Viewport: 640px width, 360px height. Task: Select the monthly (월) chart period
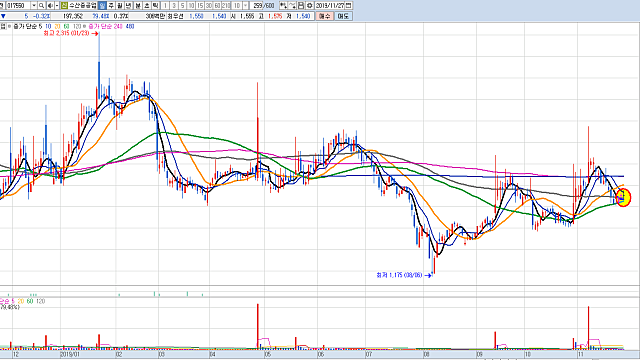pos(120,5)
